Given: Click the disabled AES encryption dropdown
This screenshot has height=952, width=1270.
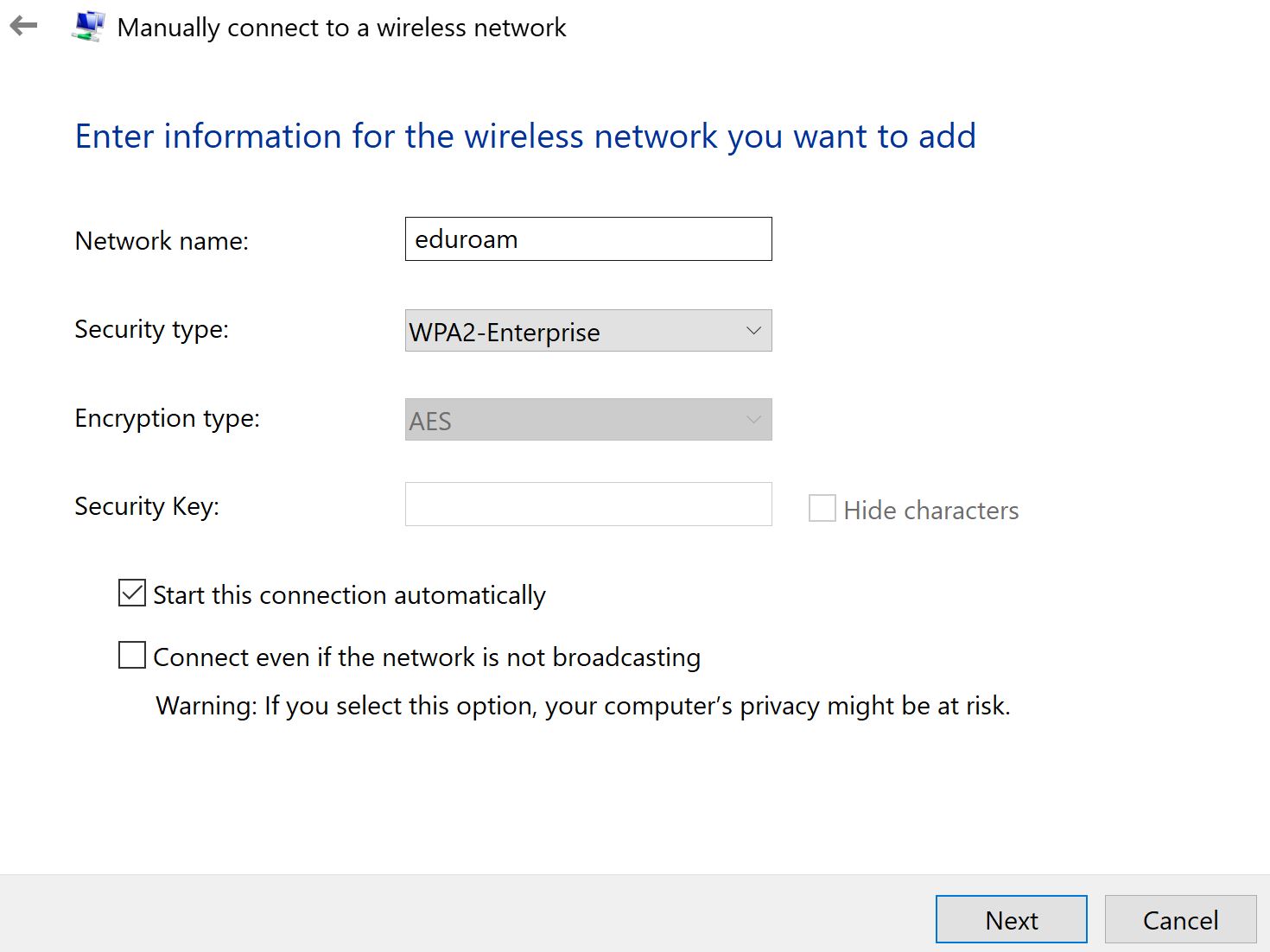Looking at the screenshot, I should pos(587,420).
